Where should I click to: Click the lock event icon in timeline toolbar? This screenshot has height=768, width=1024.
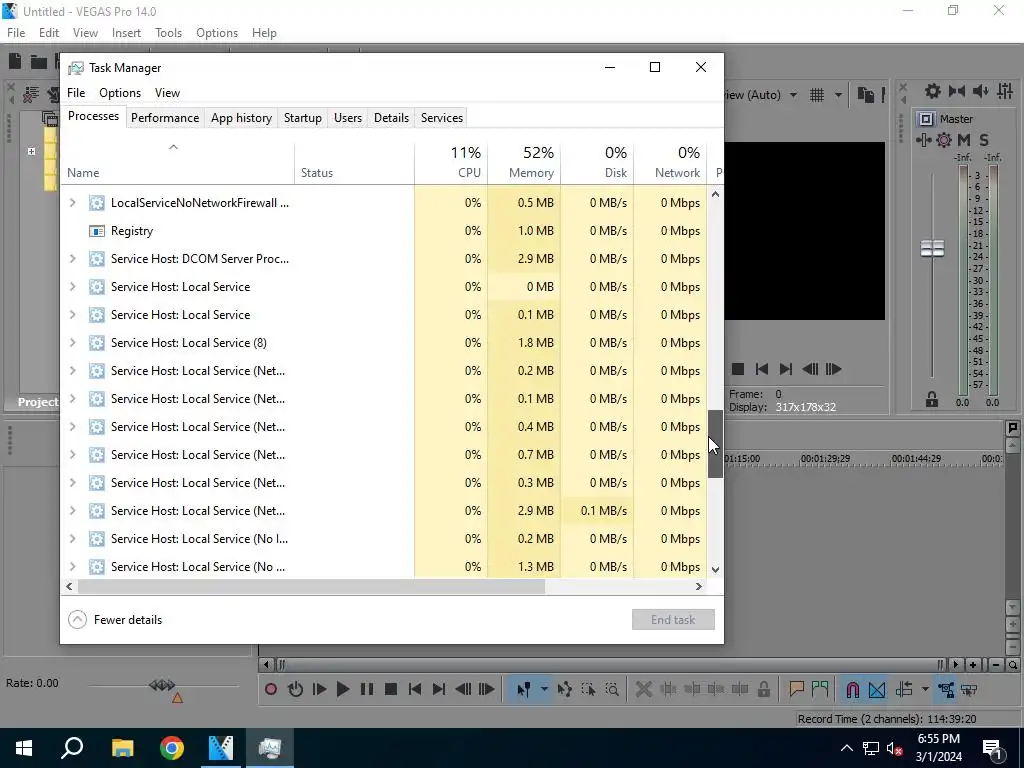coord(763,689)
